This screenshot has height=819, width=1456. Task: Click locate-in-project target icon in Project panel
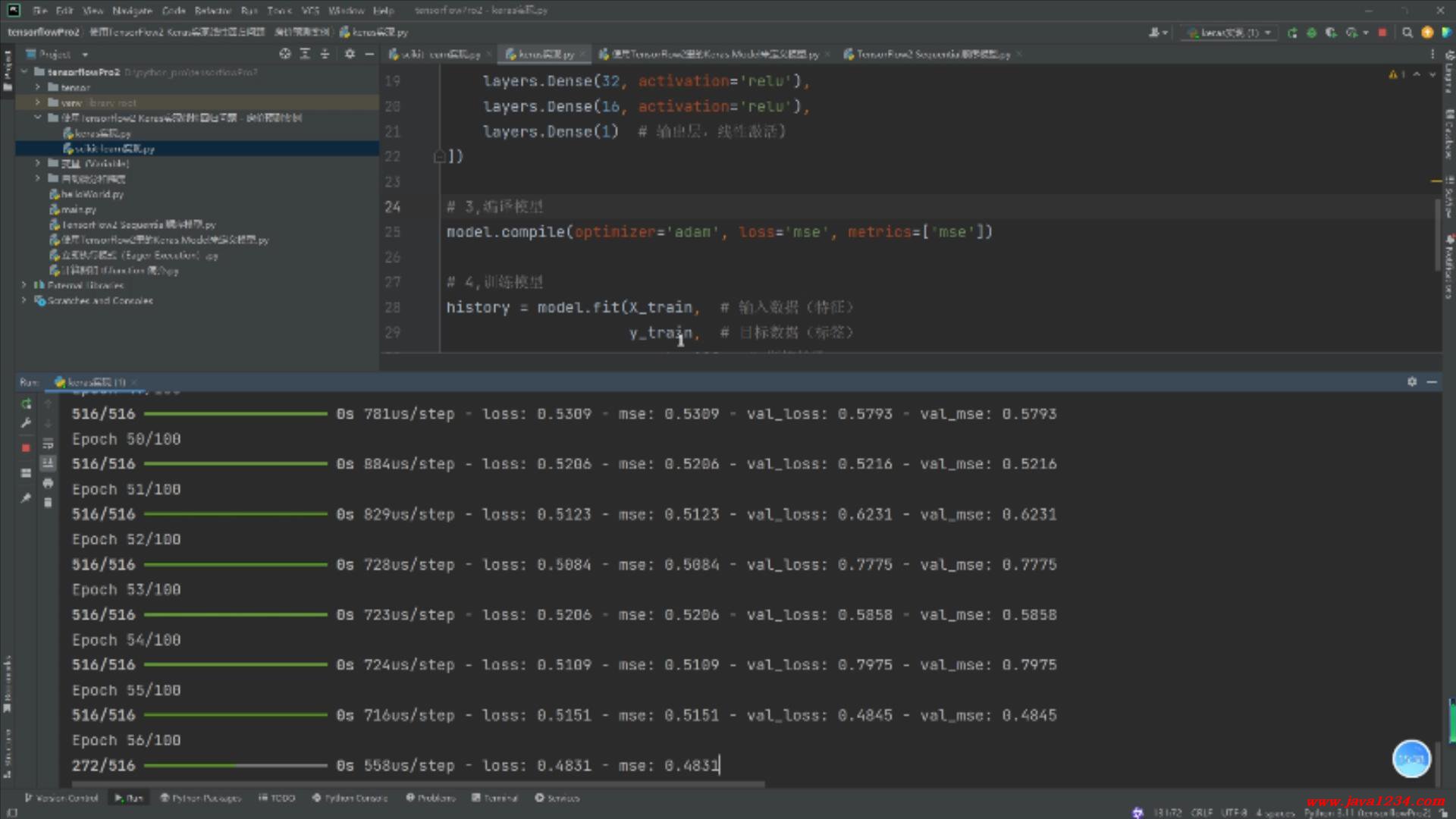(x=284, y=54)
